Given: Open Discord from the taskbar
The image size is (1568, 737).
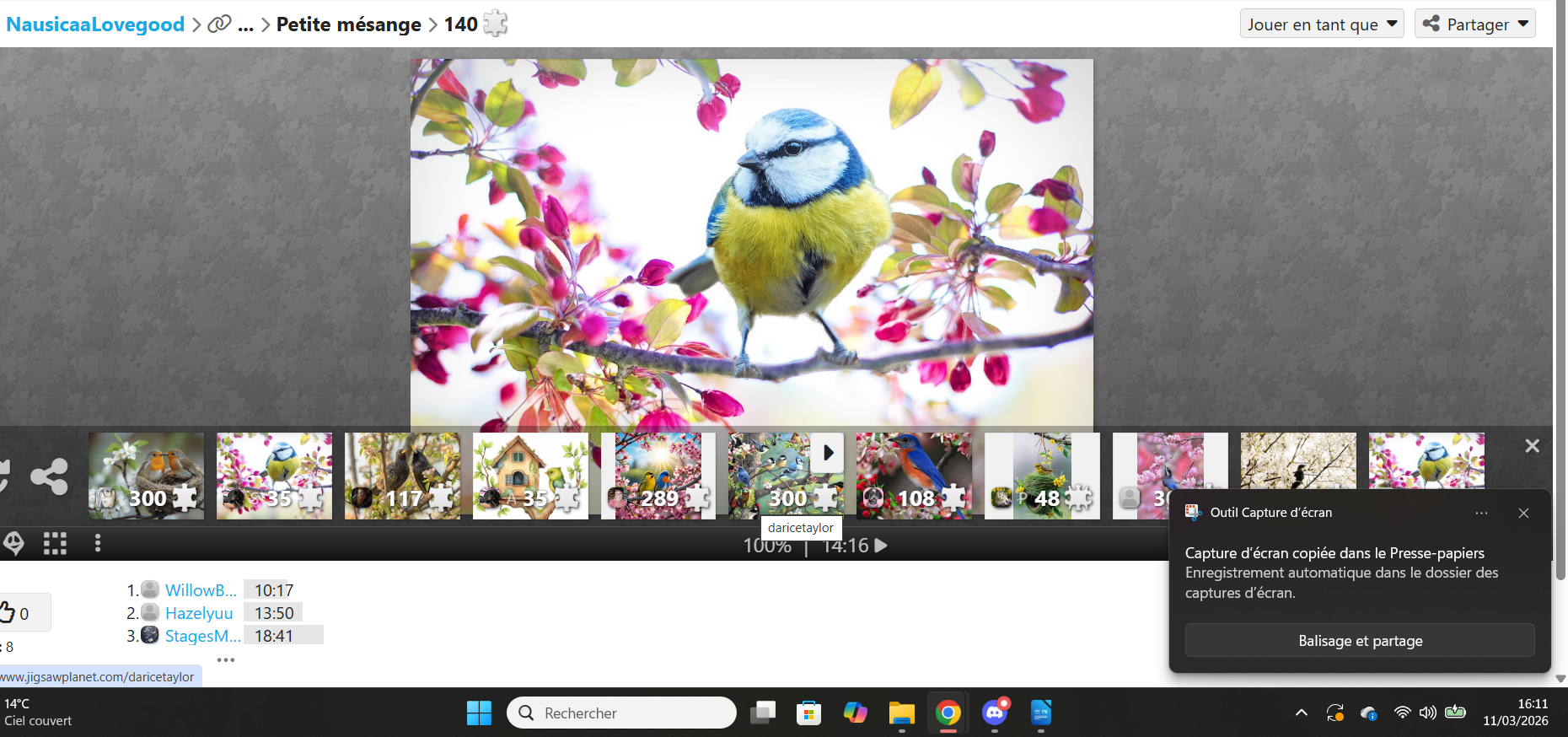Looking at the screenshot, I should (x=995, y=713).
